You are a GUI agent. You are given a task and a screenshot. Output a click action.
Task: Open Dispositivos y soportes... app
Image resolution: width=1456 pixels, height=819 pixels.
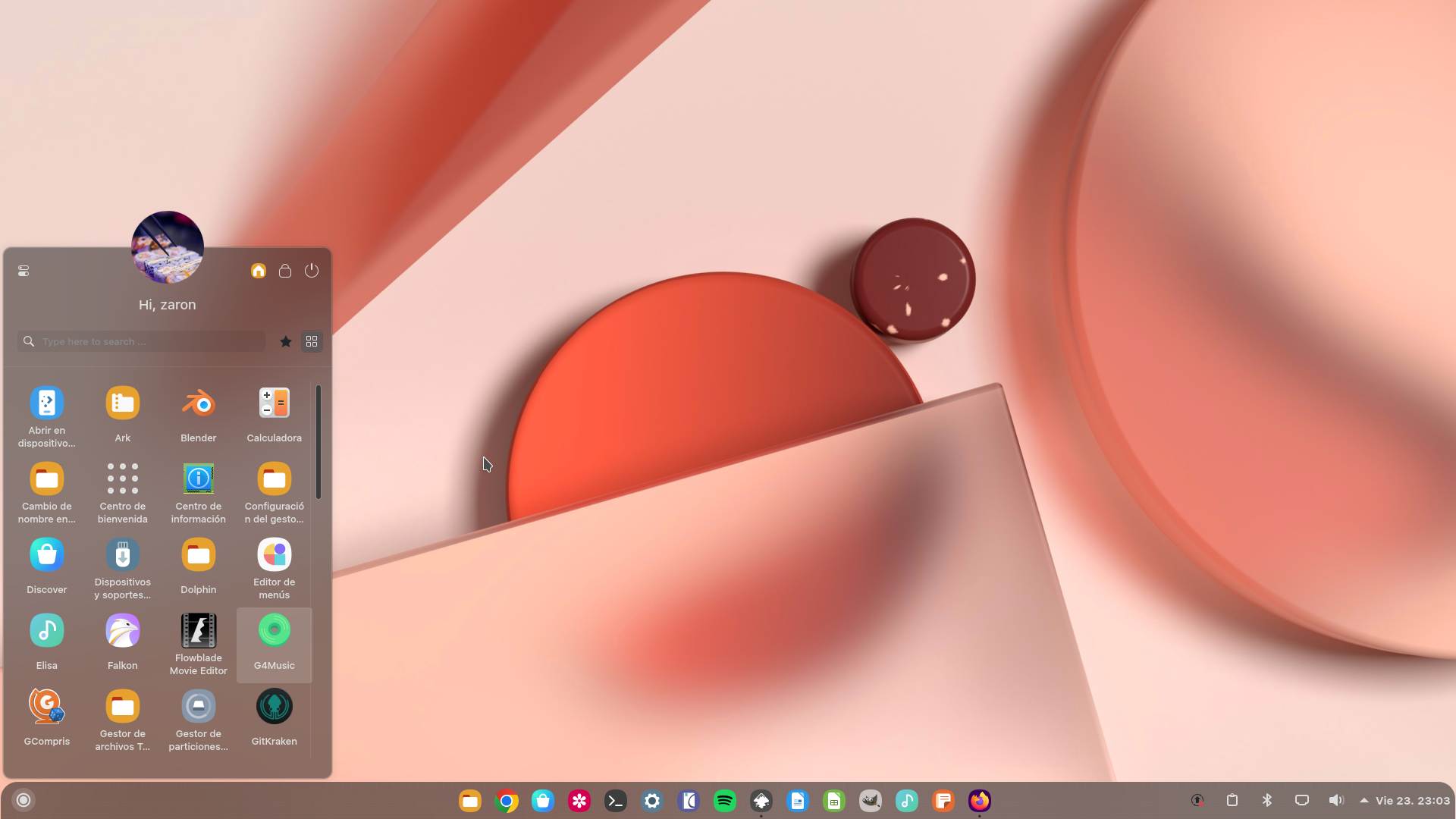(123, 569)
